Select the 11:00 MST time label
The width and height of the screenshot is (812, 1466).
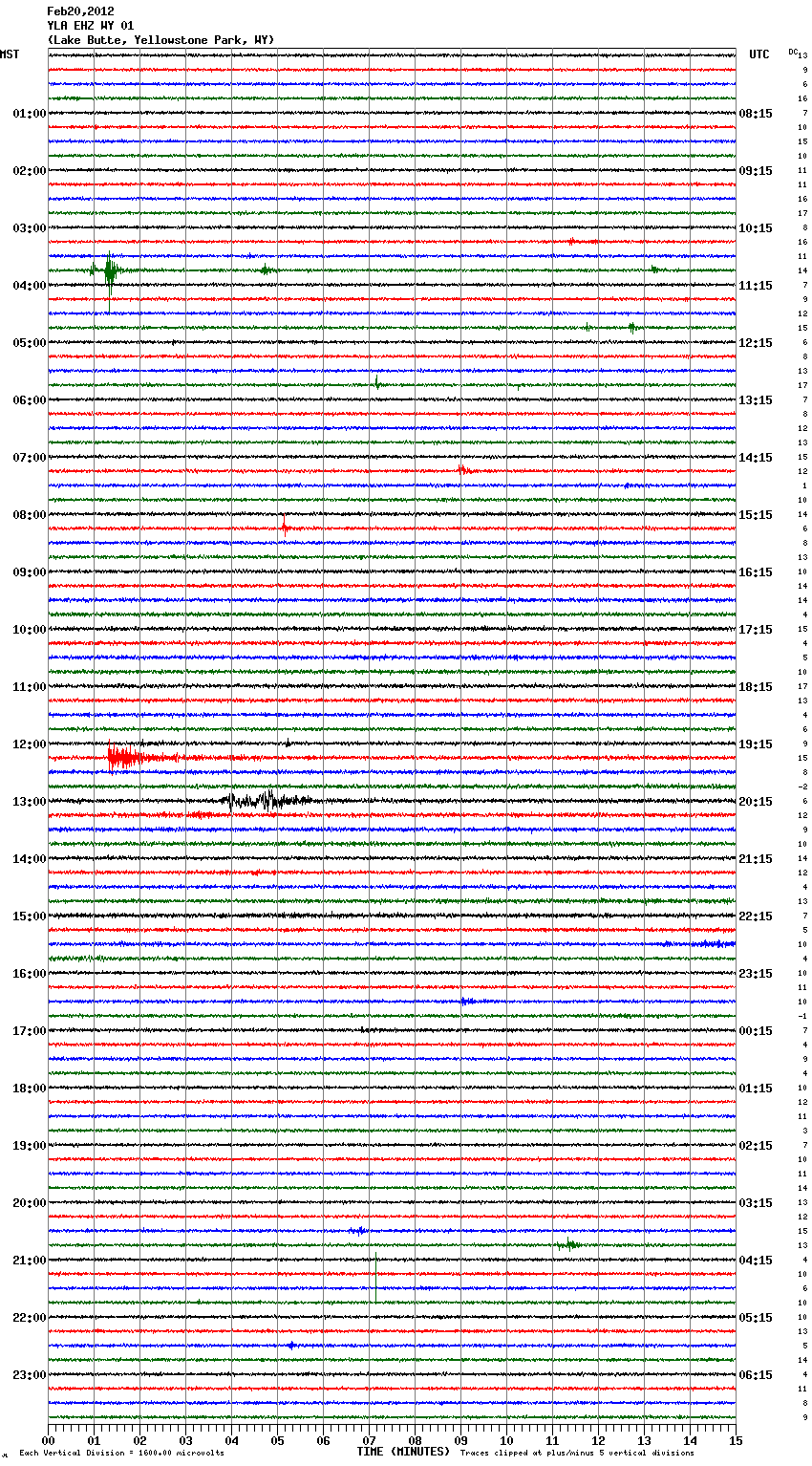30,687
